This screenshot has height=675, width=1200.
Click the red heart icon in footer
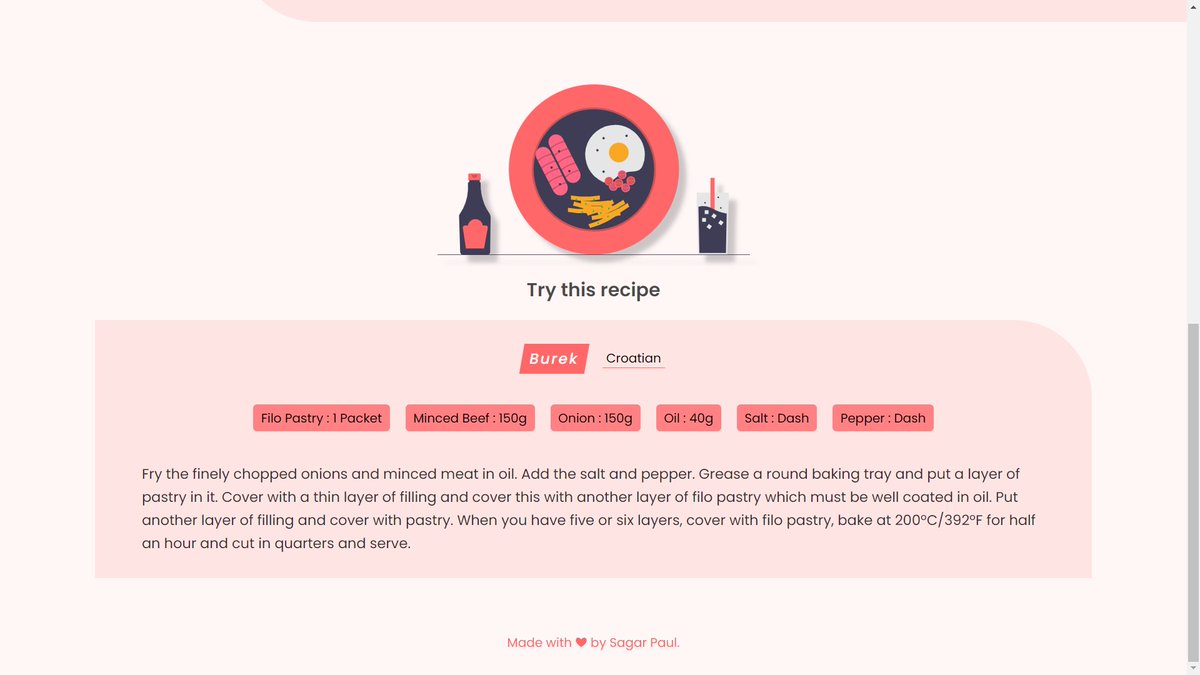tap(581, 643)
